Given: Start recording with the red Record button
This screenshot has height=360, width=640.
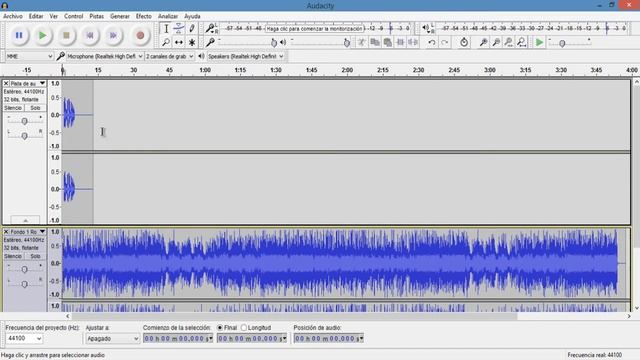Looking at the screenshot, I should pos(140,36).
